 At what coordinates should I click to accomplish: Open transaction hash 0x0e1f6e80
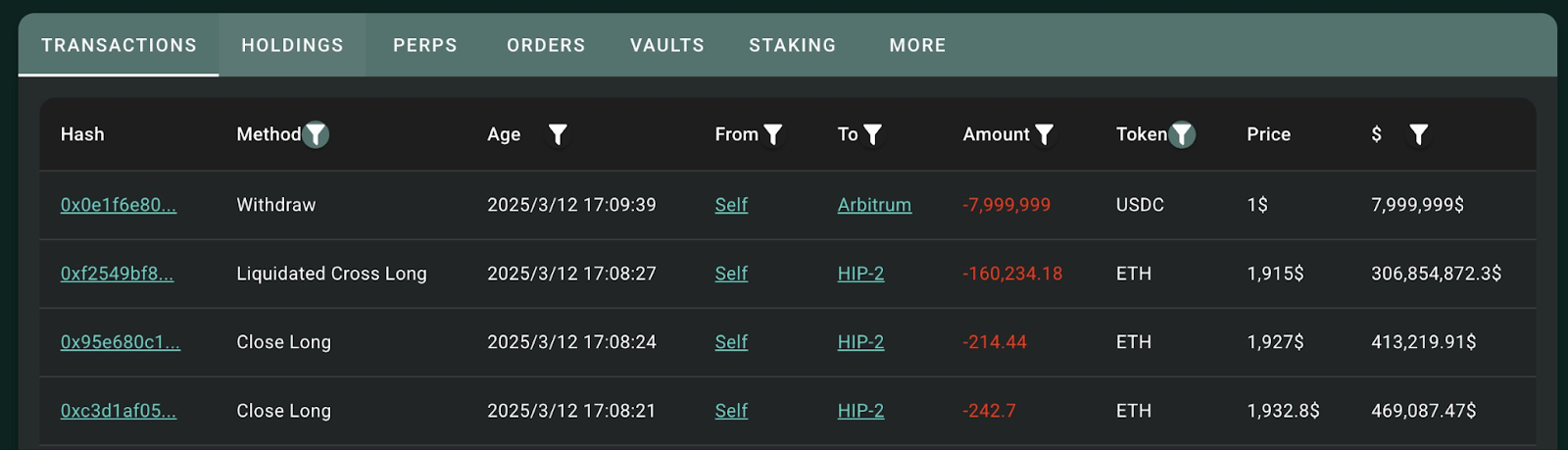(x=119, y=205)
